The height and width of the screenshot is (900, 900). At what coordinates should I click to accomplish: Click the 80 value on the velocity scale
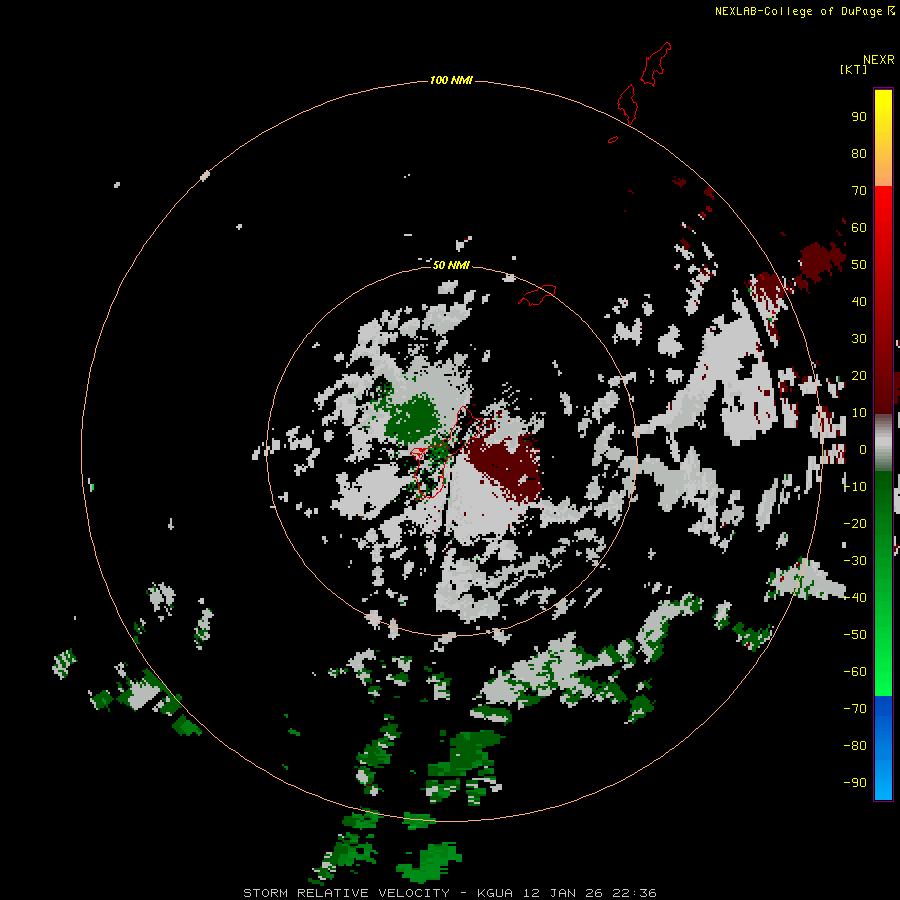(x=859, y=154)
